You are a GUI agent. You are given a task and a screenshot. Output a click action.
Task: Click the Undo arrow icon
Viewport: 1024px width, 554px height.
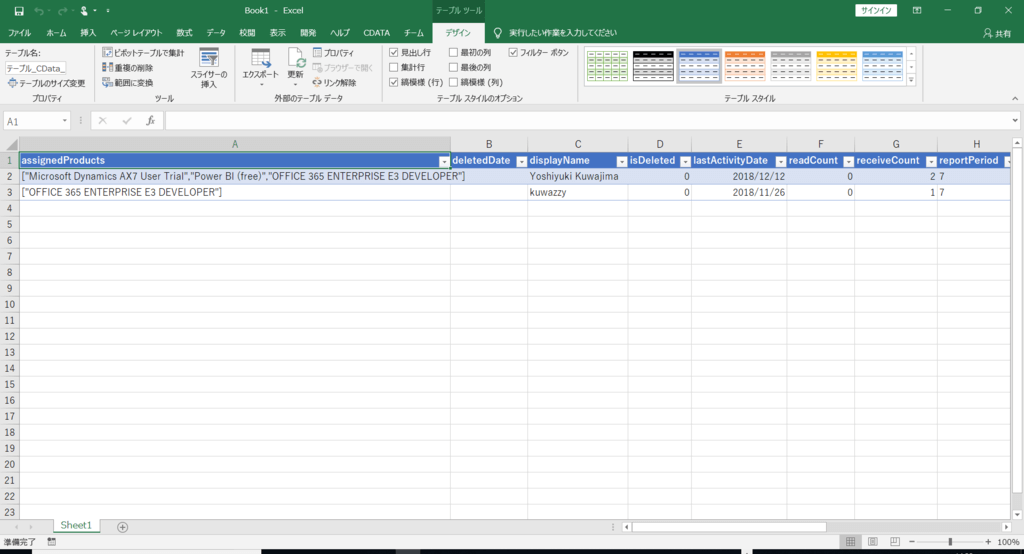click(39, 10)
